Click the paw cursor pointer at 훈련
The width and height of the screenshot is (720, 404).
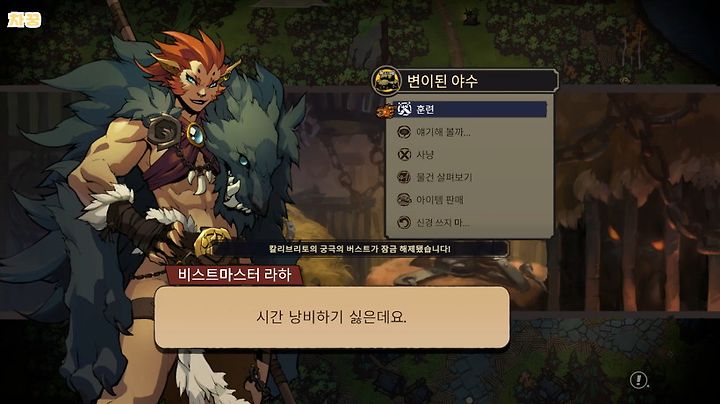point(385,111)
